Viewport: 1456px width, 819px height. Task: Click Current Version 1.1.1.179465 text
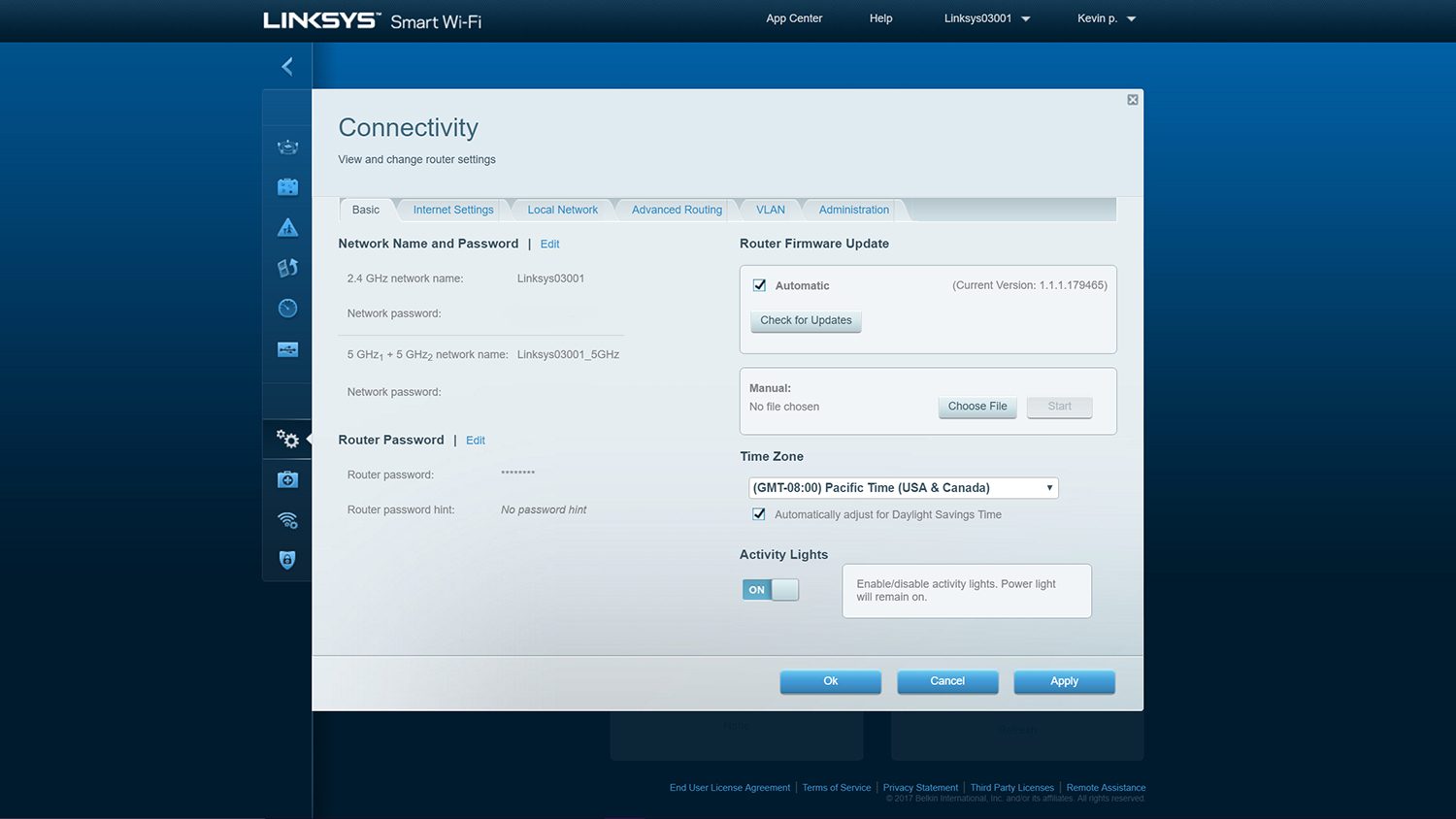pyautogui.click(x=1030, y=285)
